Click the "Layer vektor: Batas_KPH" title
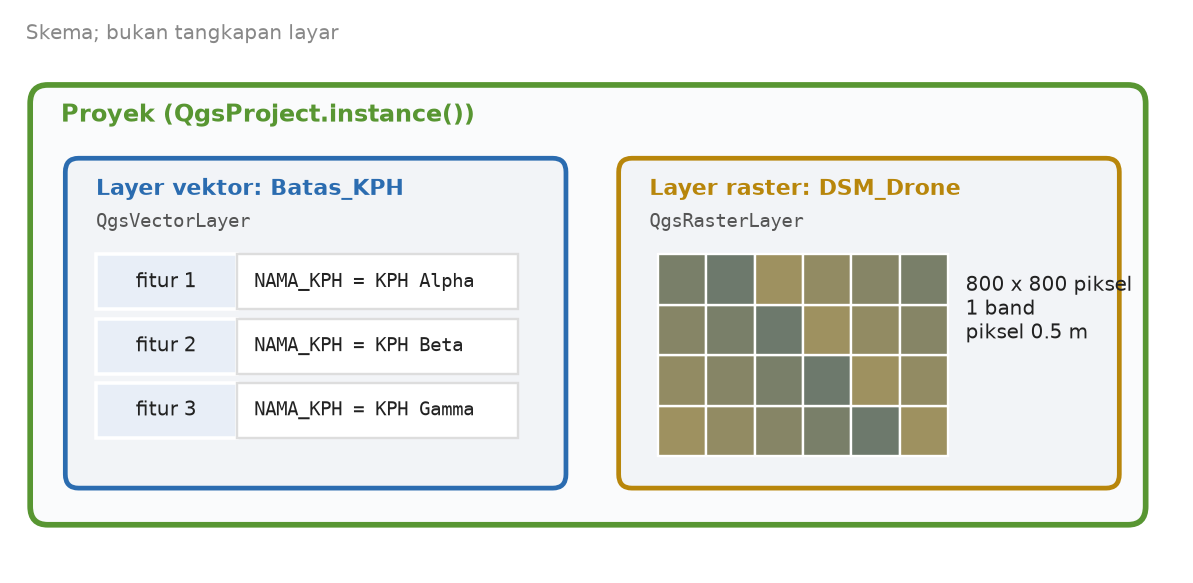This screenshot has width=1193, height=583. (250, 187)
